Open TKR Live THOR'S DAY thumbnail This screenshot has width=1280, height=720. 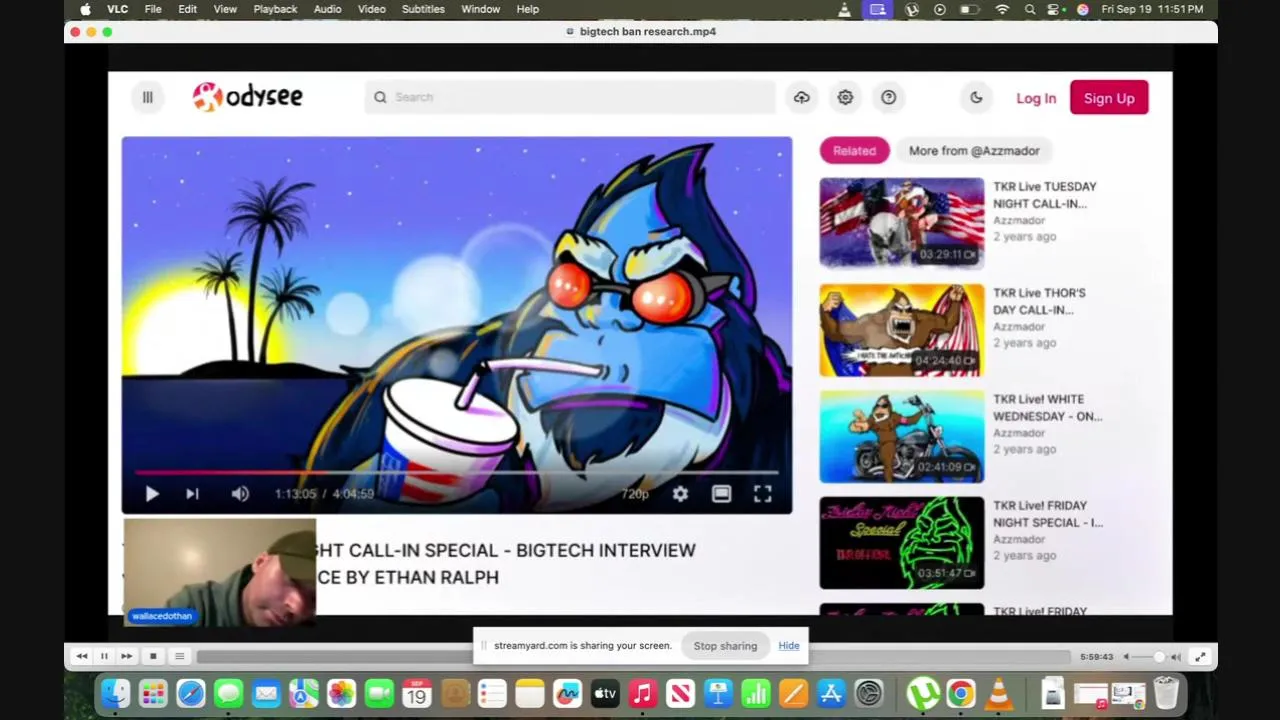[x=902, y=330]
